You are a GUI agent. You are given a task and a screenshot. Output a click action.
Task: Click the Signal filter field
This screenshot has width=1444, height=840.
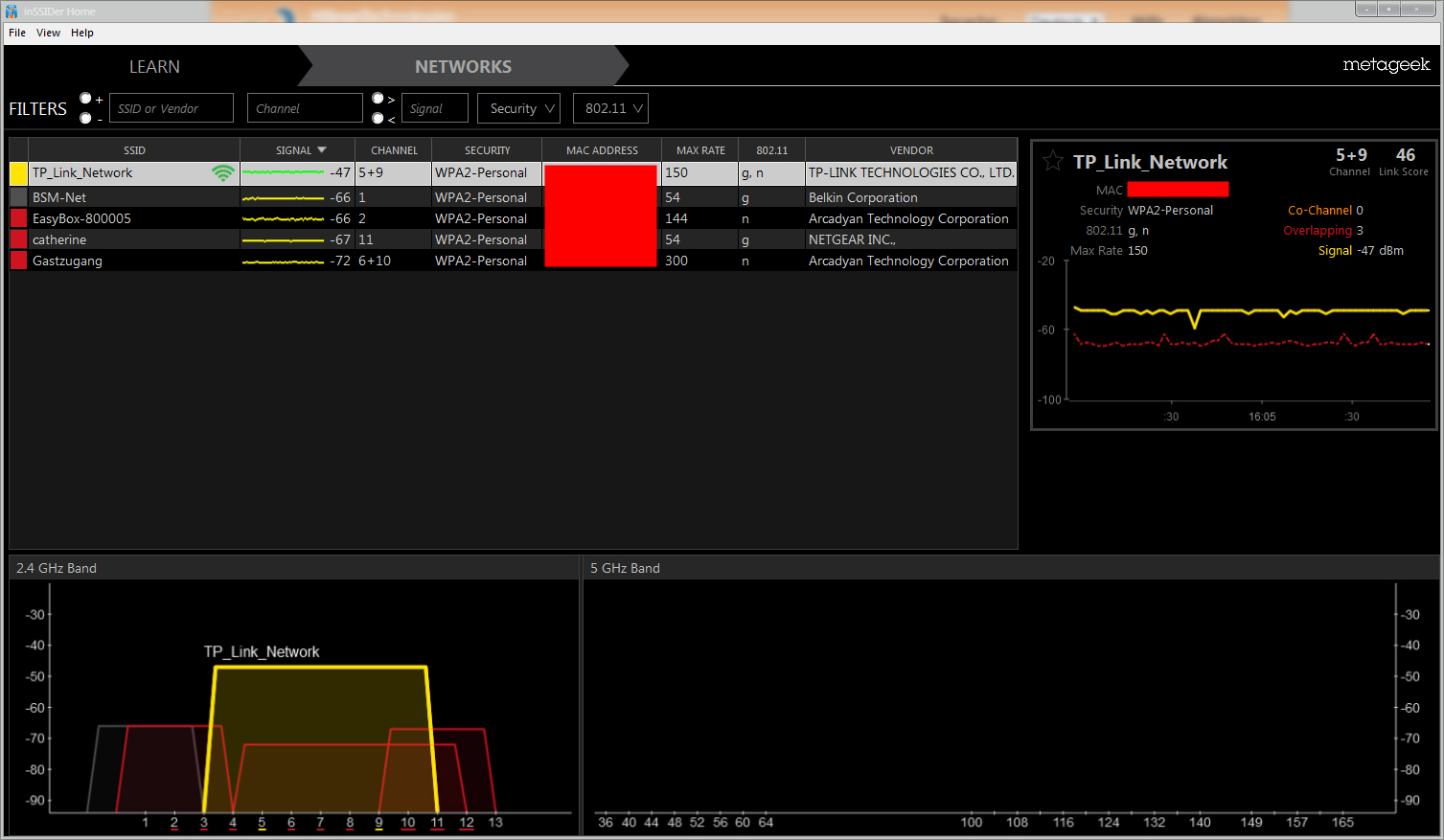coord(434,108)
